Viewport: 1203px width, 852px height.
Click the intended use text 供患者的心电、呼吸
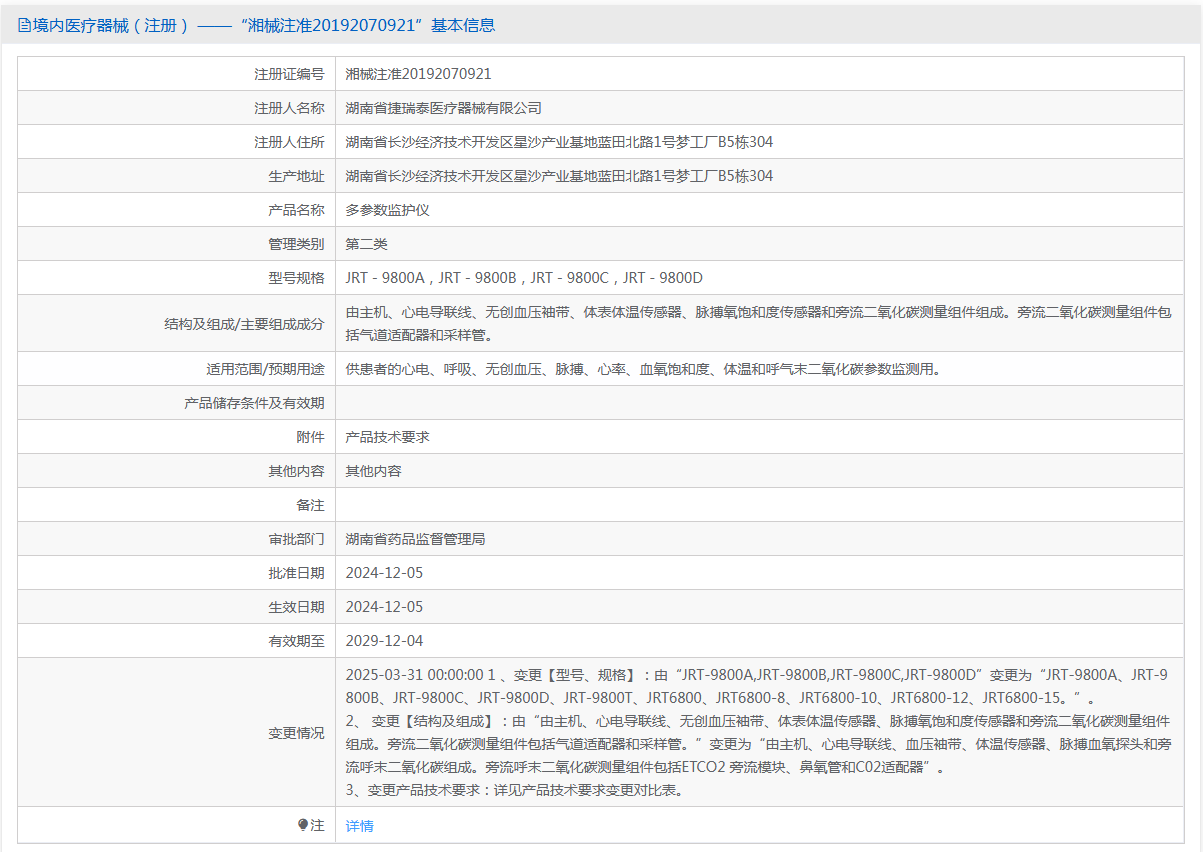coord(644,369)
